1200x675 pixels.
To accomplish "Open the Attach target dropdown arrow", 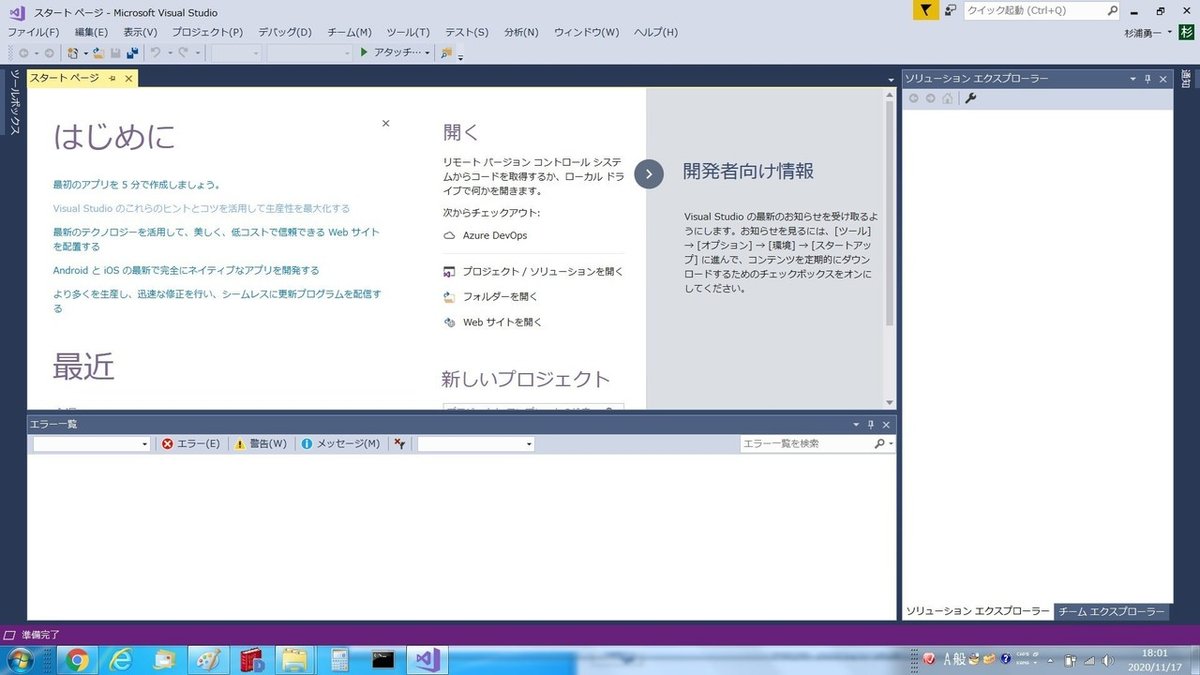I will pyautogui.click(x=427, y=53).
